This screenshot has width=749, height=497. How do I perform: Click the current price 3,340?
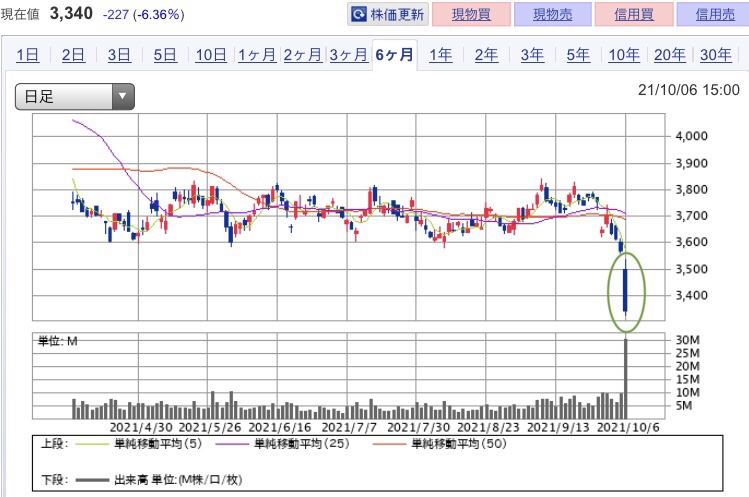click(71, 13)
